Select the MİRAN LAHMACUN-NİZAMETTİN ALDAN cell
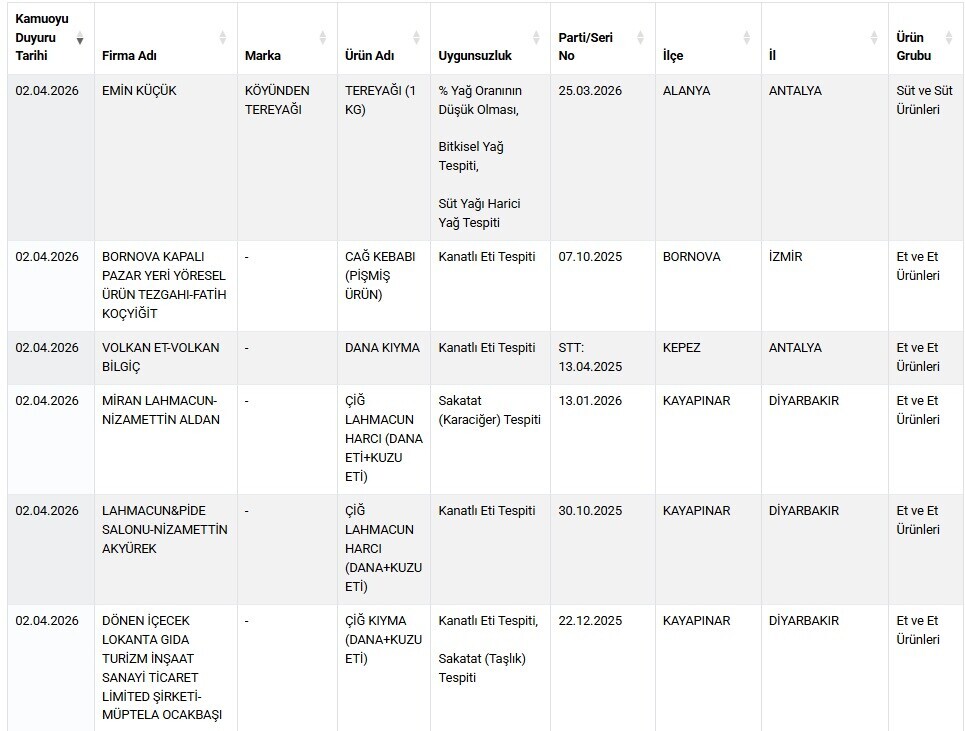Viewport: 965px width, 731px height. coord(159,410)
